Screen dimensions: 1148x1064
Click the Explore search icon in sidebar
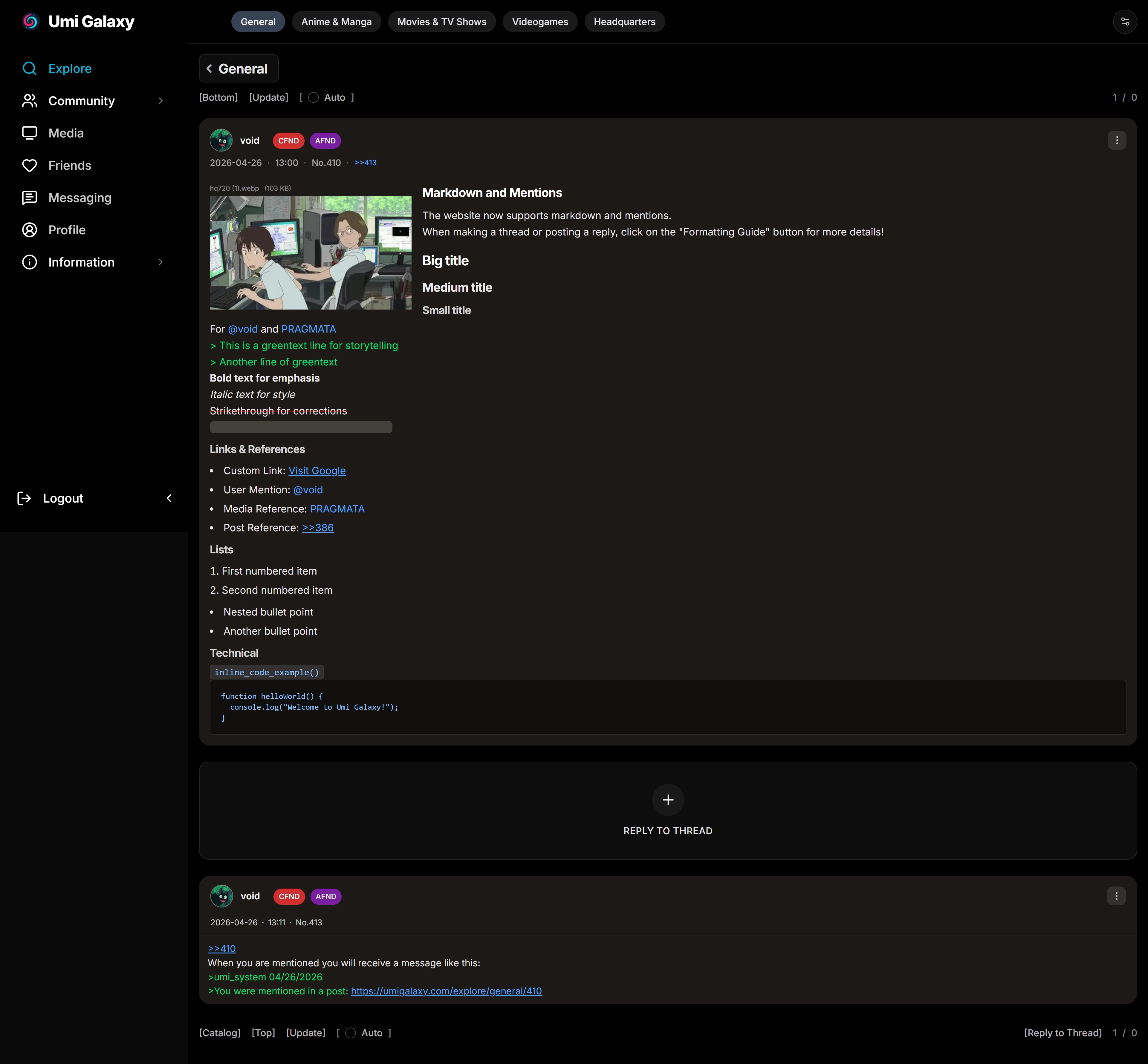(29, 68)
